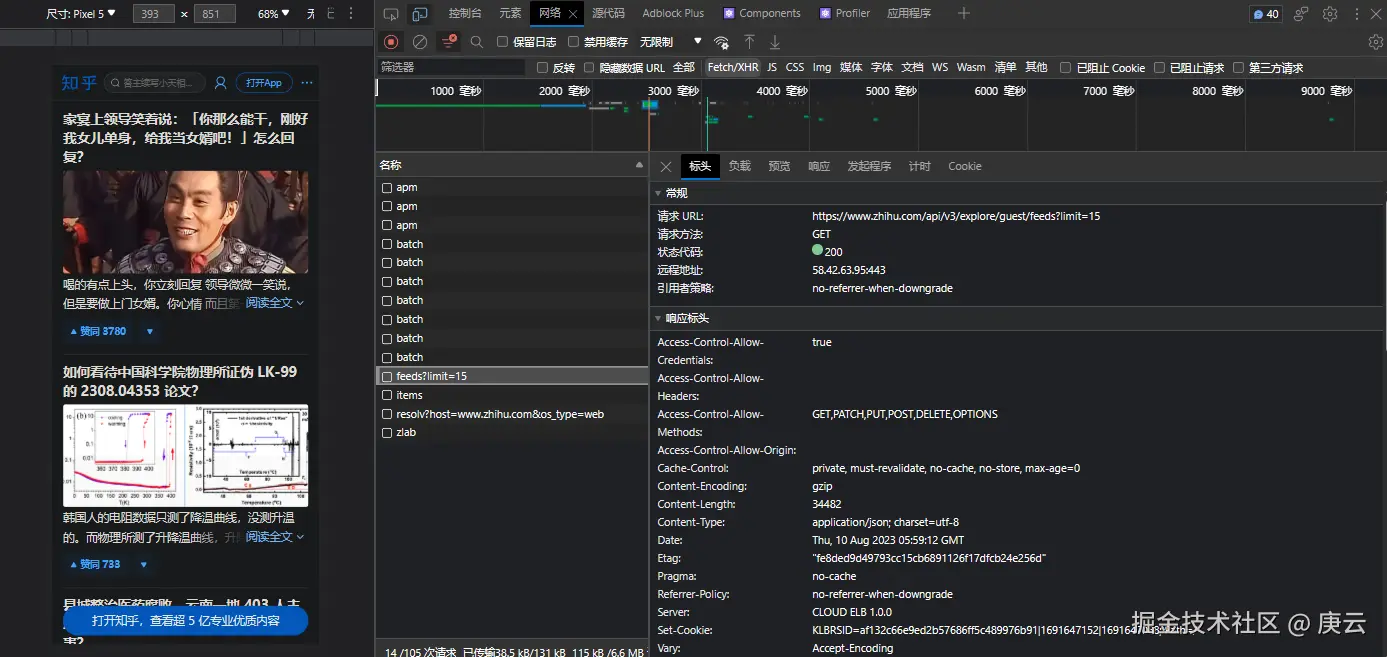Click the import HAR upload arrow
Image resolution: width=1387 pixels, height=657 pixels.
pyautogui.click(x=749, y=42)
